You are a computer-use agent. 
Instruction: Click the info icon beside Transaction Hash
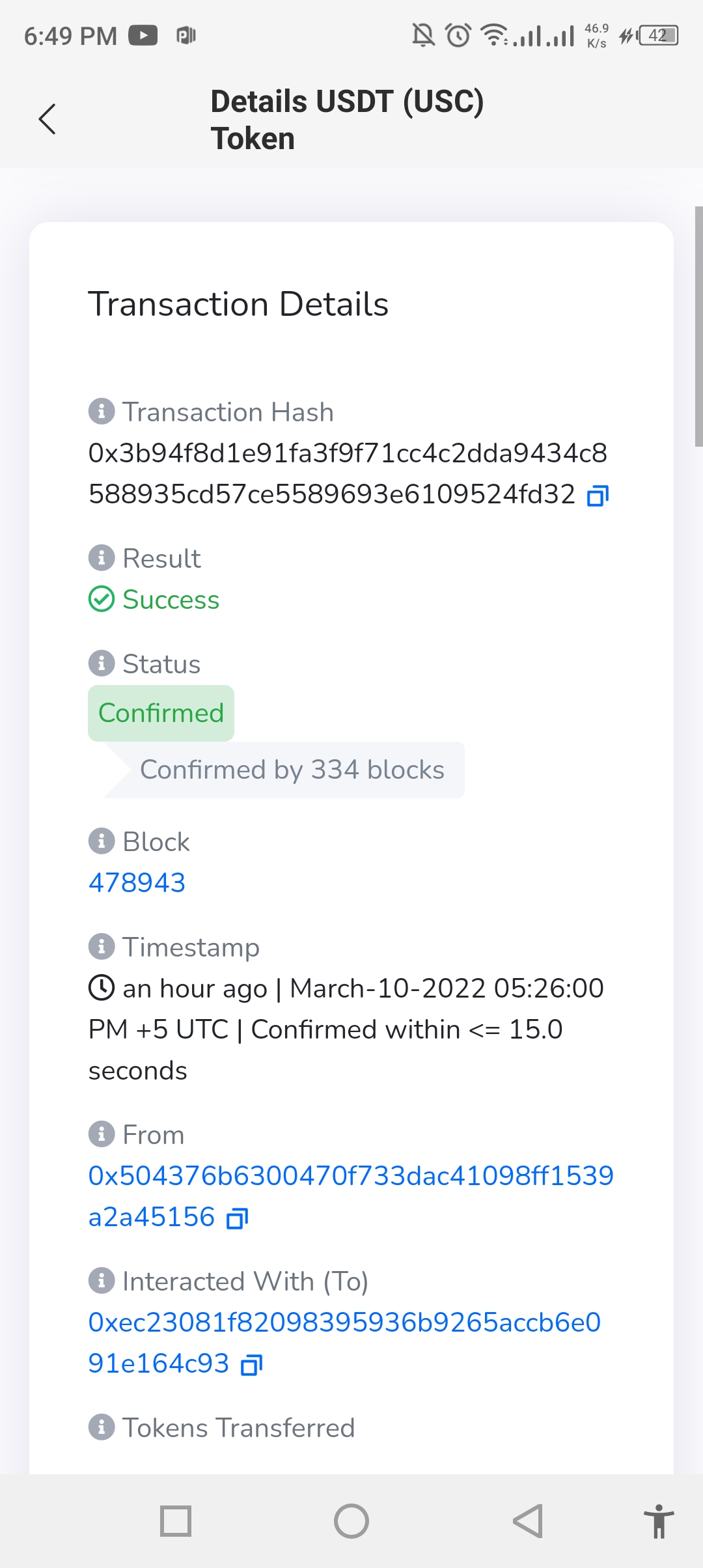pyautogui.click(x=102, y=411)
